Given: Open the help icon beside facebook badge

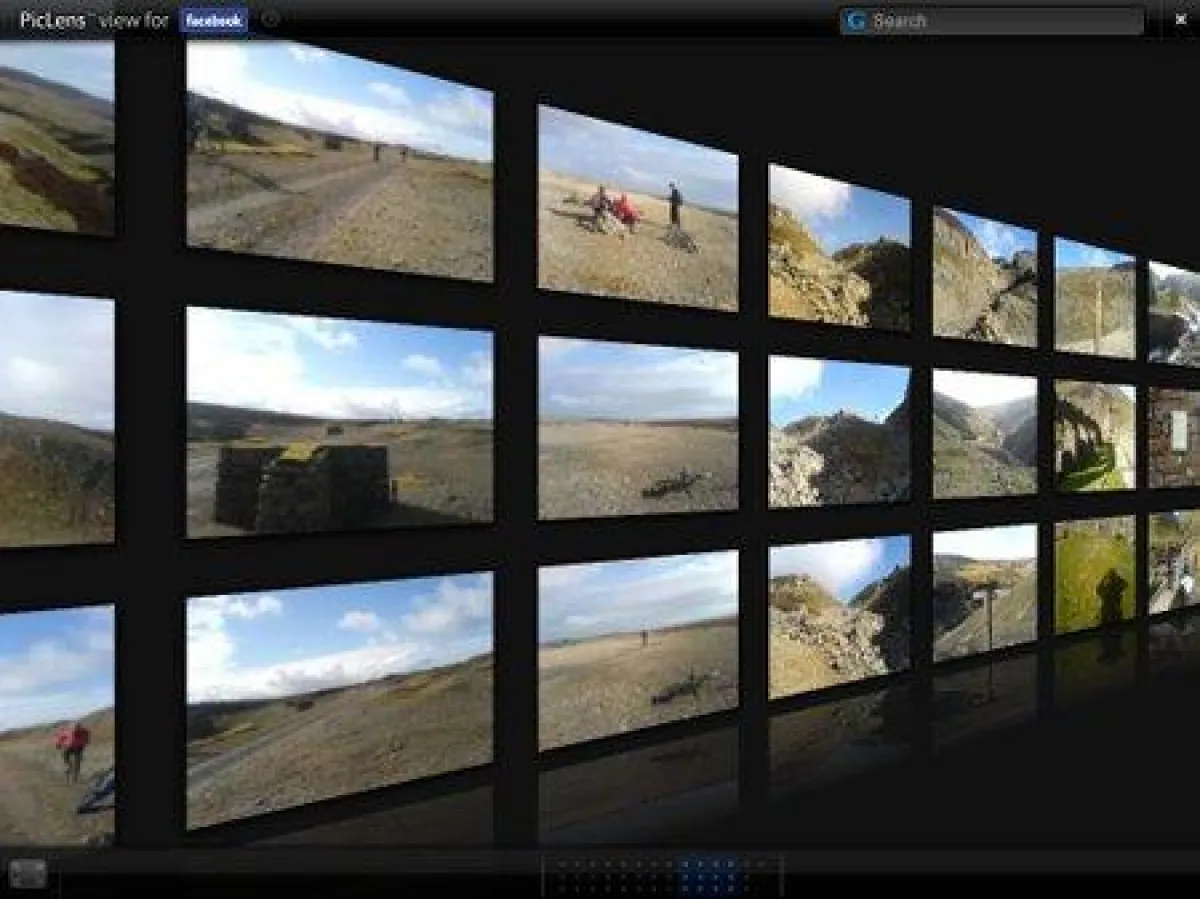Looking at the screenshot, I should pos(270,19).
